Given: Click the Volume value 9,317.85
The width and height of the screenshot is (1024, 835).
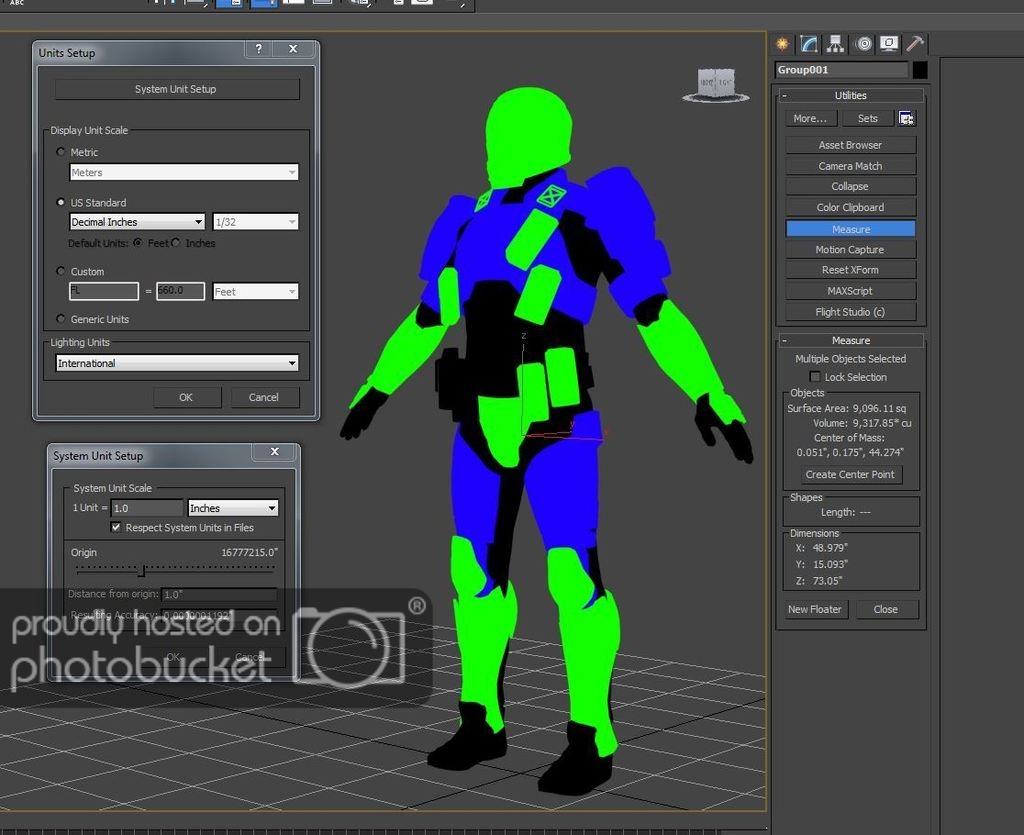Looking at the screenshot, I should pos(882,423).
